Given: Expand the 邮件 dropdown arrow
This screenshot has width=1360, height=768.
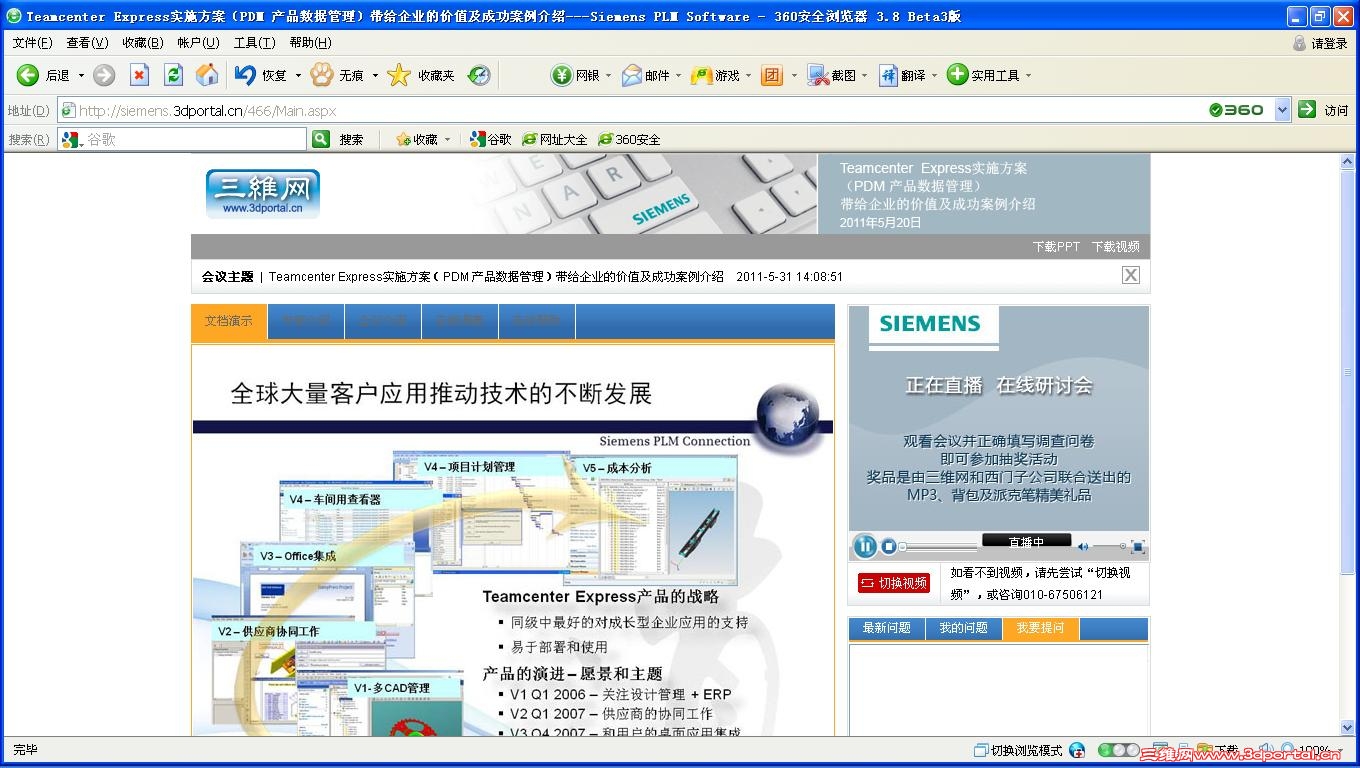Looking at the screenshot, I should click(678, 76).
